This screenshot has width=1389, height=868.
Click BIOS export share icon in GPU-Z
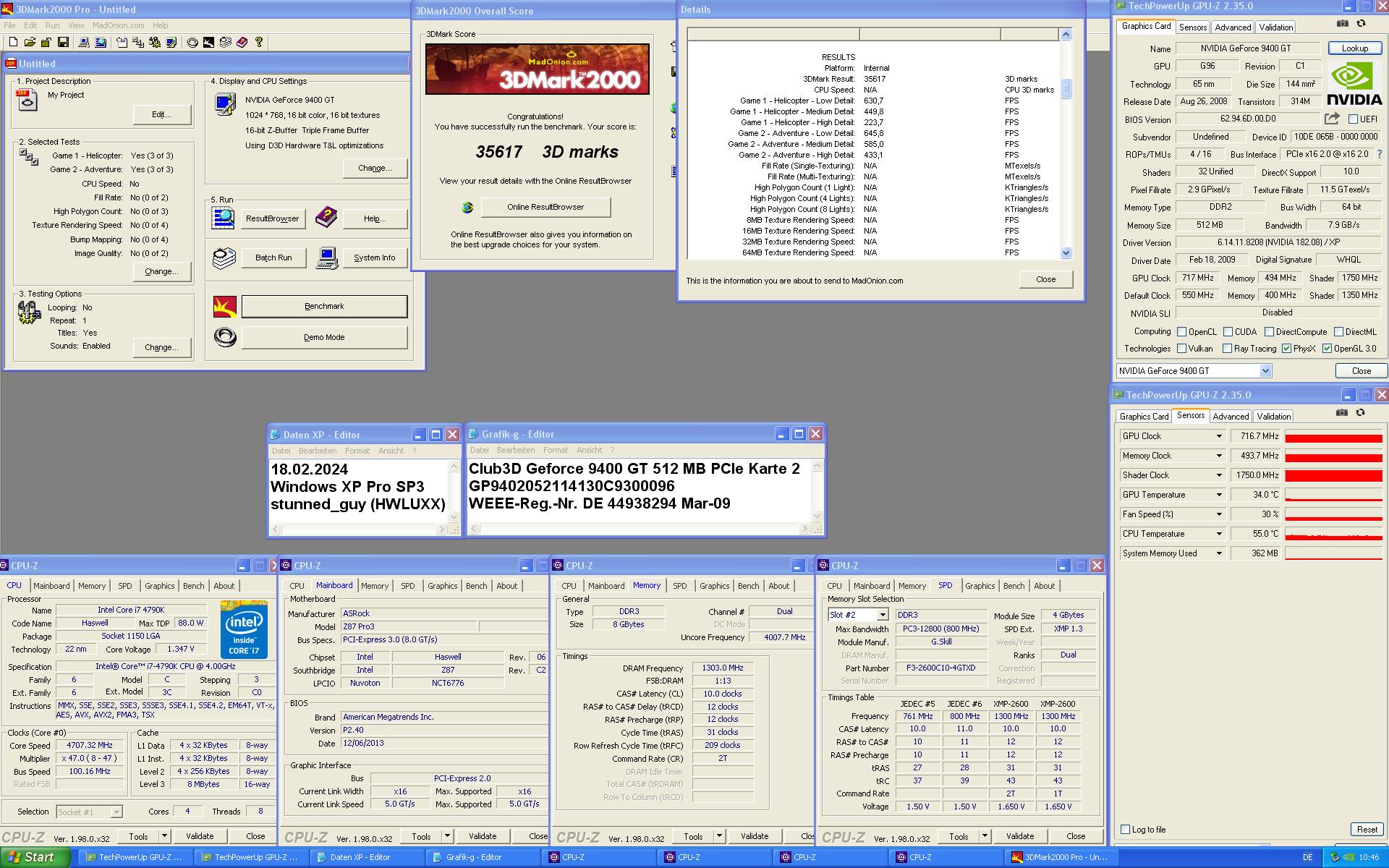tap(1333, 119)
